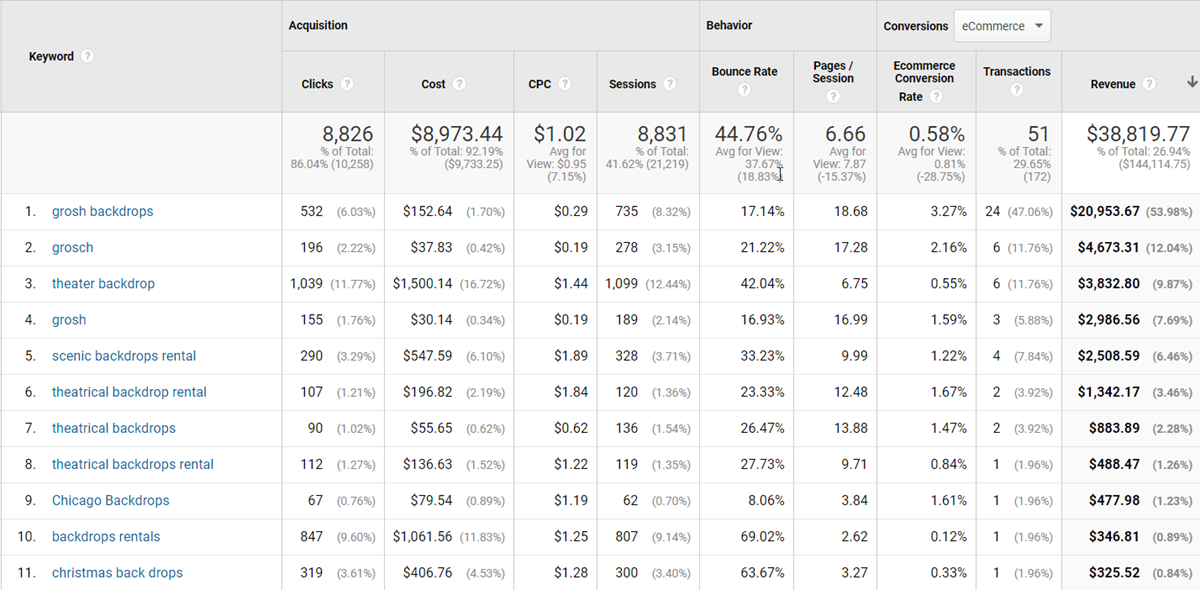Open the CPC help question mark
The height and width of the screenshot is (590, 1200).
564,84
